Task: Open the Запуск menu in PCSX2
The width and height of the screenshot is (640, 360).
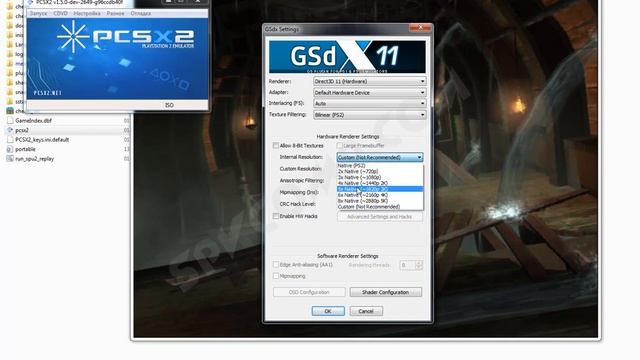Action: coord(38,13)
